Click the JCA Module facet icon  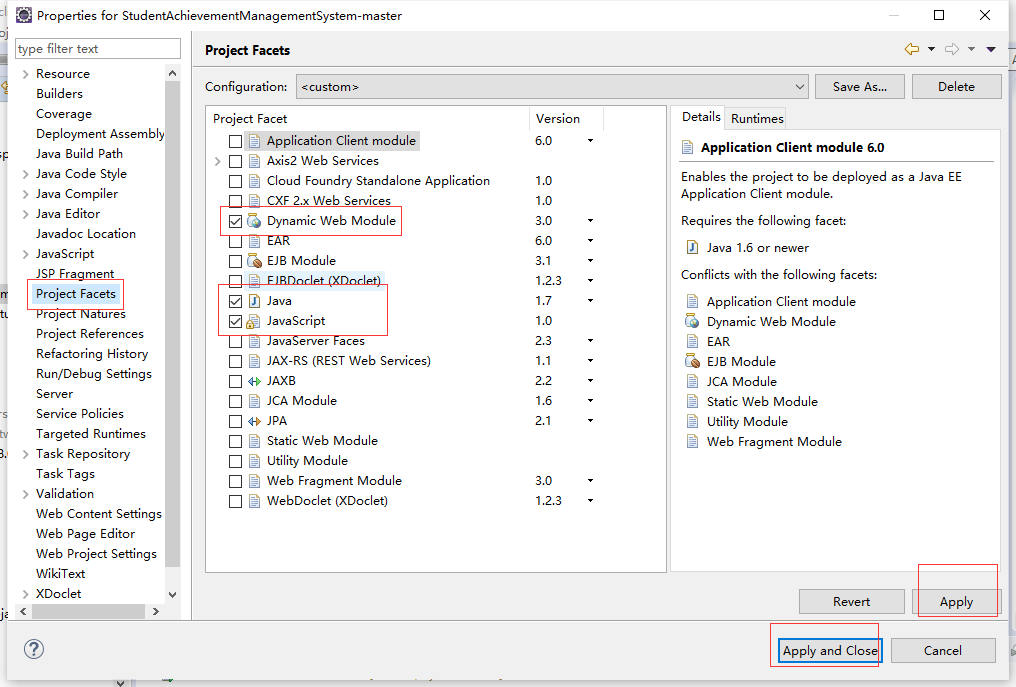pyautogui.click(x=255, y=401)
